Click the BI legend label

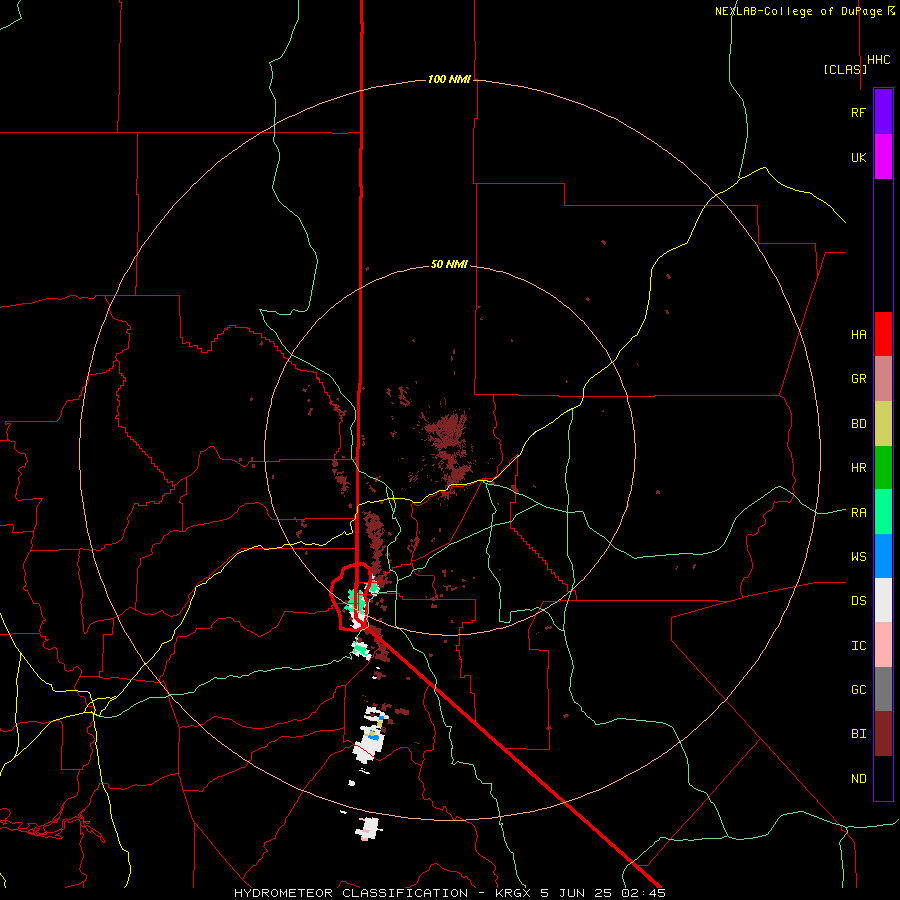pyautogui.click(x=858, y=734)
